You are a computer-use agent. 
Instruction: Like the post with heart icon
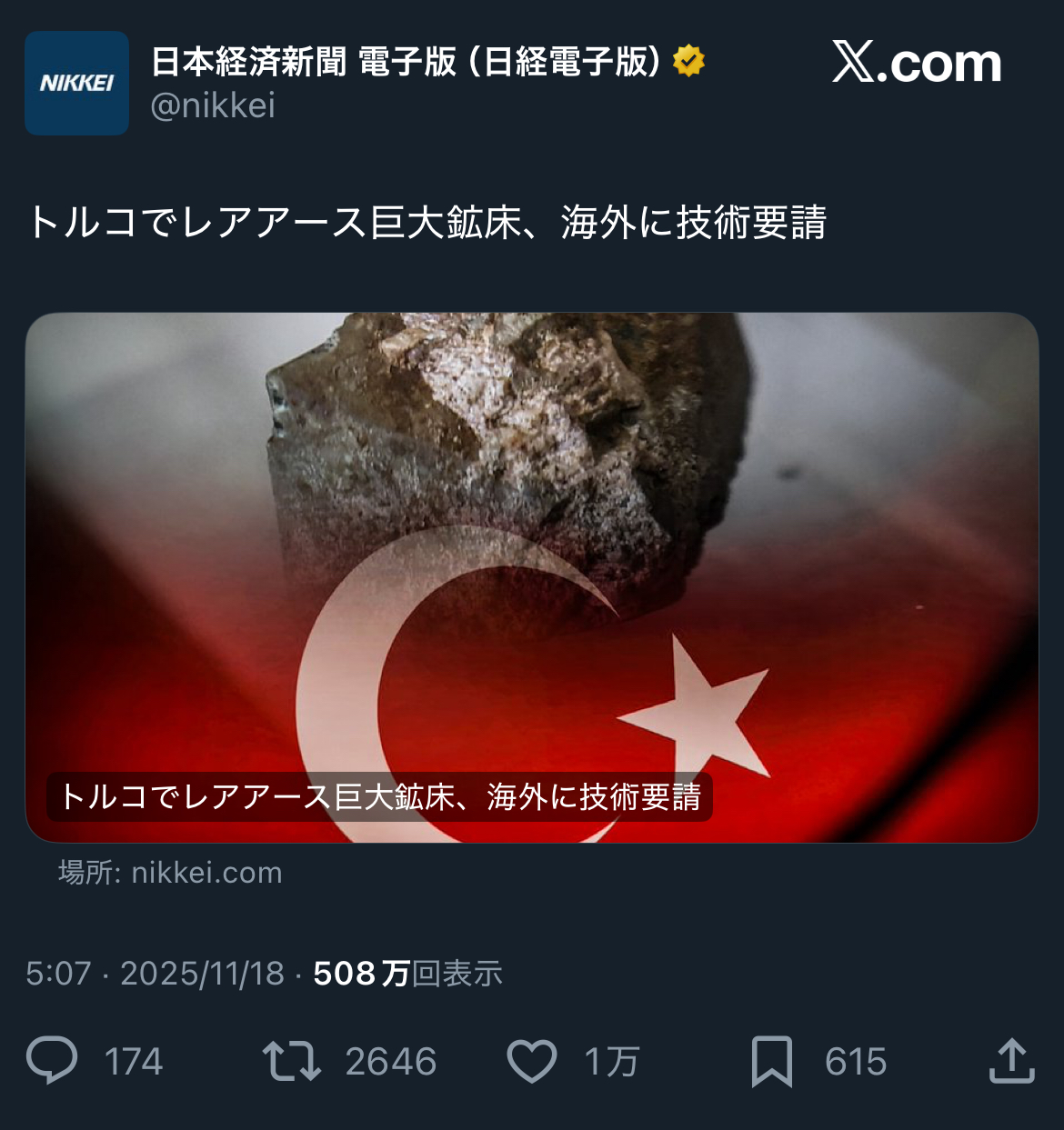pos(532,1061)
